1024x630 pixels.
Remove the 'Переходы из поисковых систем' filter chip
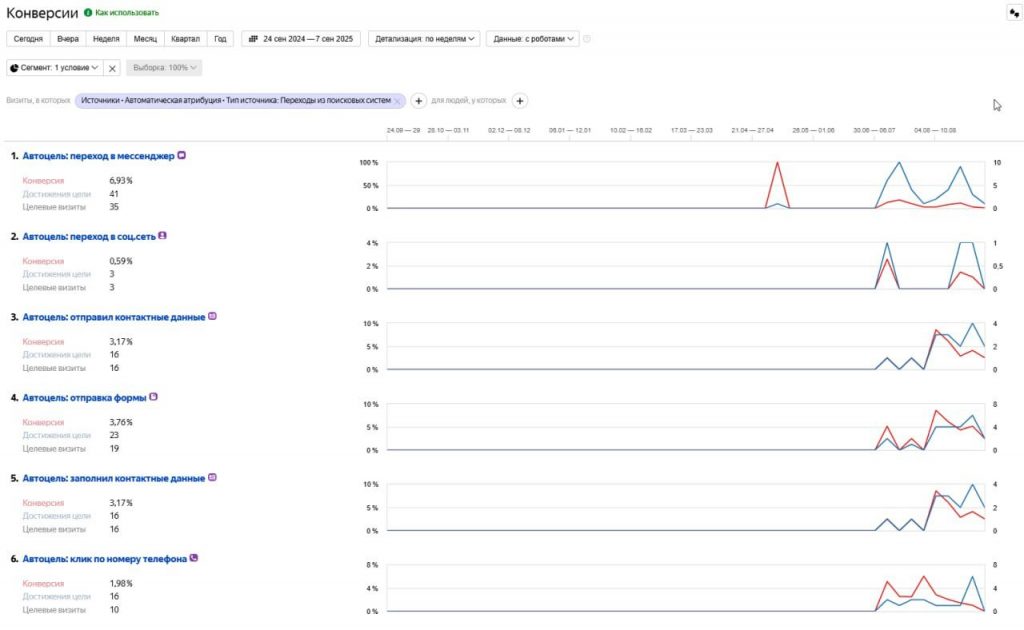(398, 101)
